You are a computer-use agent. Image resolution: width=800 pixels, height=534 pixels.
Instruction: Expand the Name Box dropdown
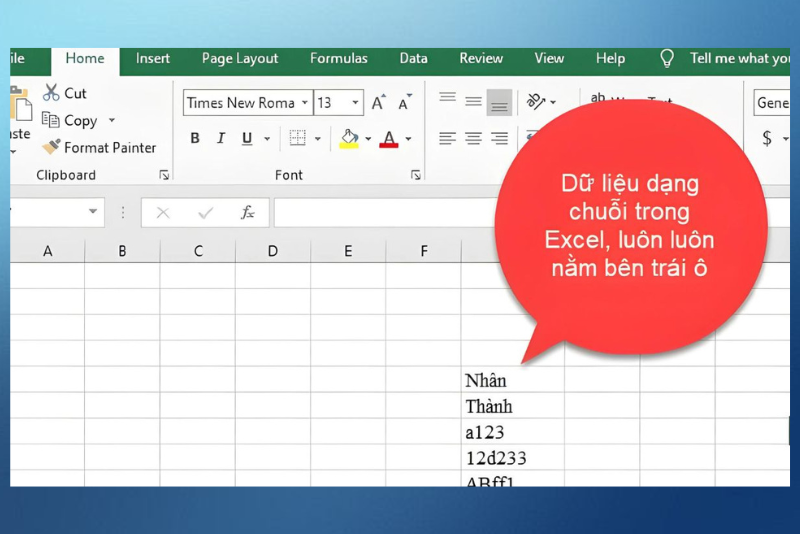(93, 212)
